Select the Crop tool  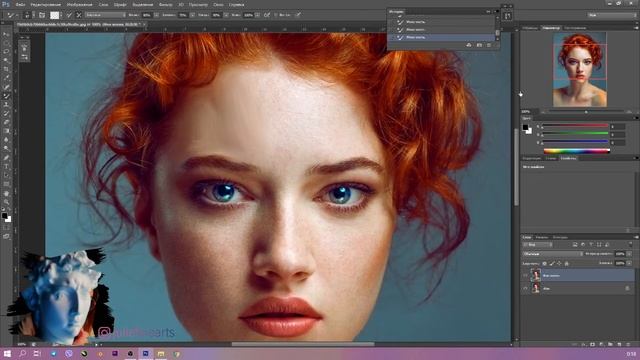coord(6,69)
